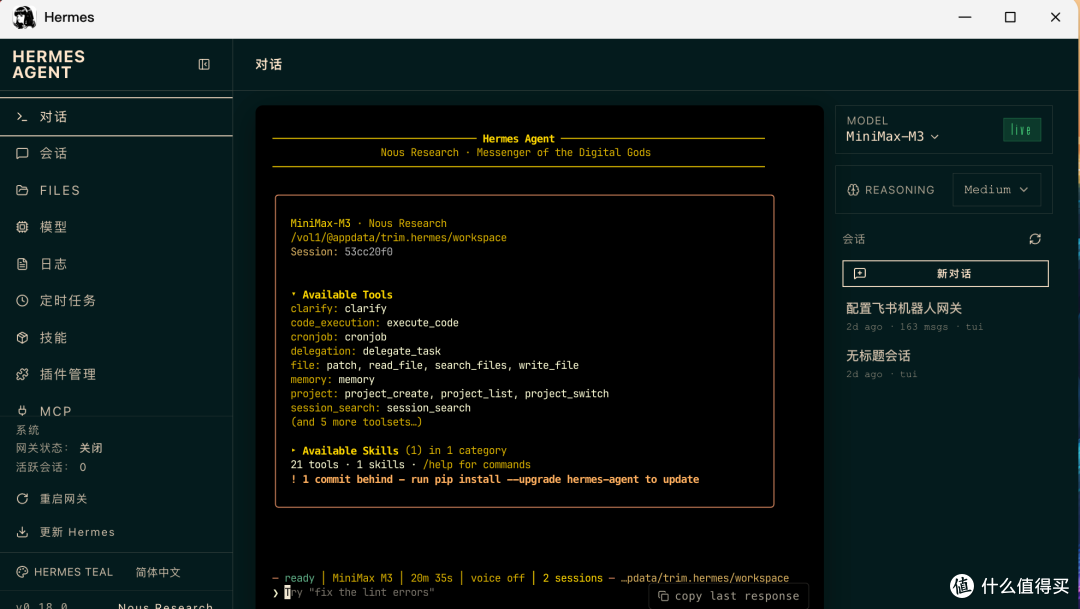The image size is (1080, 609).
Task: Click the MiniMax M3 status bar entry
Action: (362, 578)
